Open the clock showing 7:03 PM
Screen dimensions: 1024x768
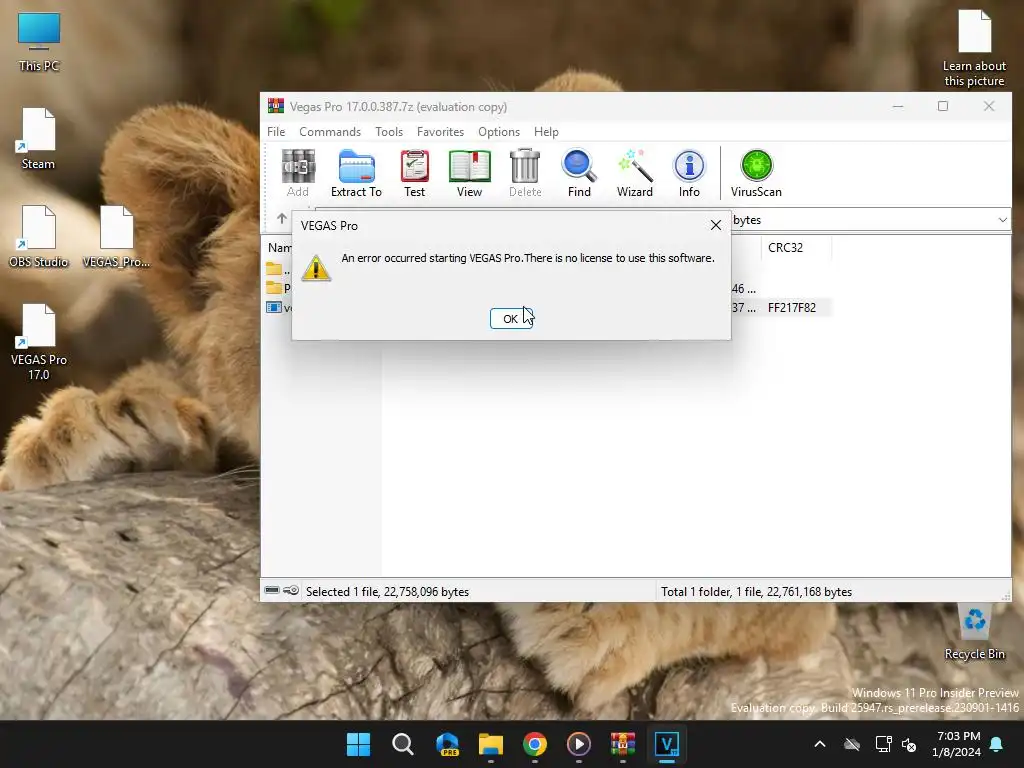[956, 744]
